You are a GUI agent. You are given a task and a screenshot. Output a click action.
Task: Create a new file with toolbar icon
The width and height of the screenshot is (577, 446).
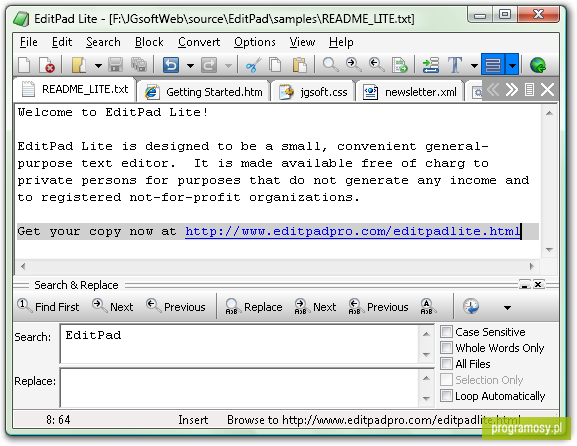click(x=25, y=66)
